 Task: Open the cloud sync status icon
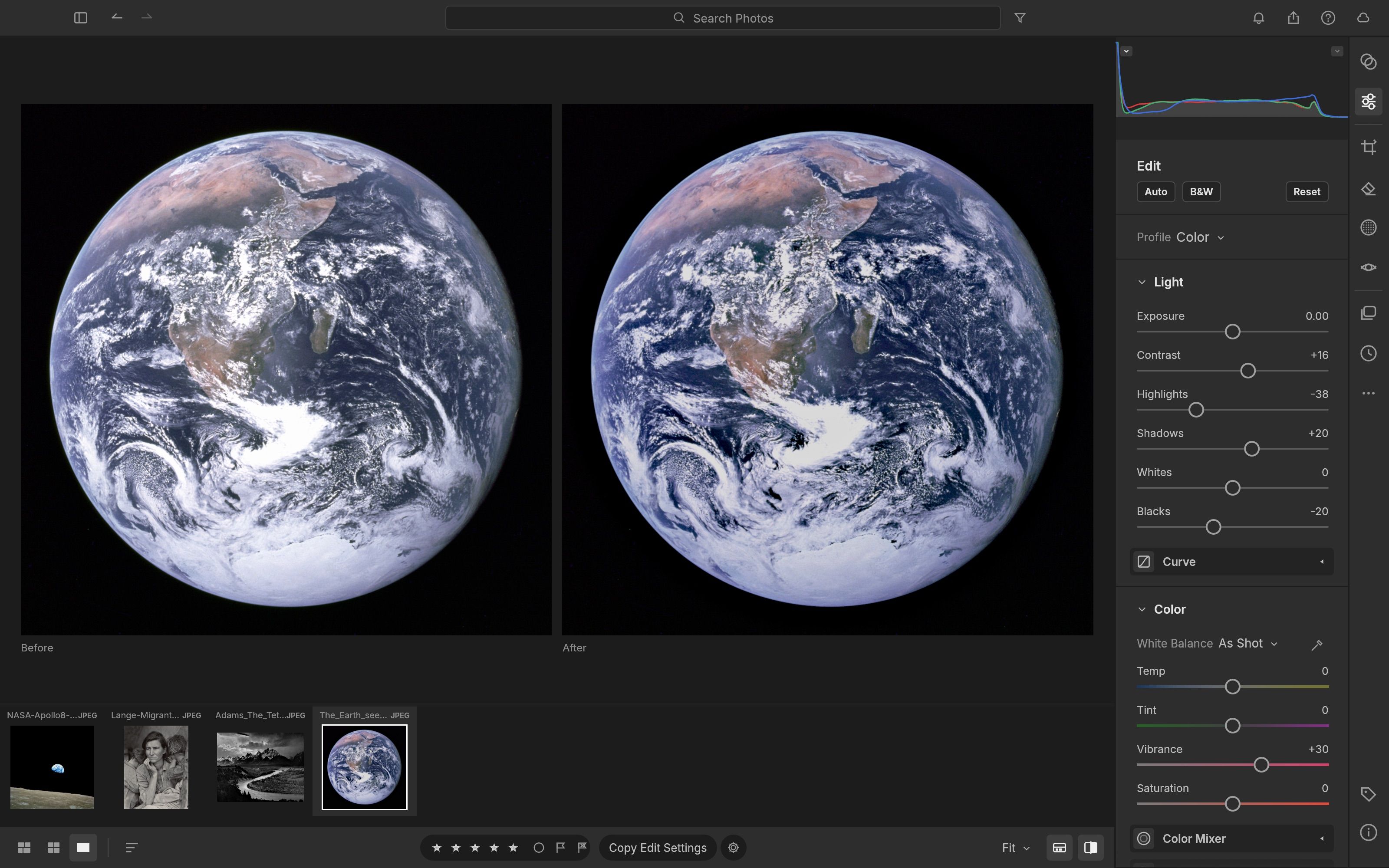(1363, 18)
